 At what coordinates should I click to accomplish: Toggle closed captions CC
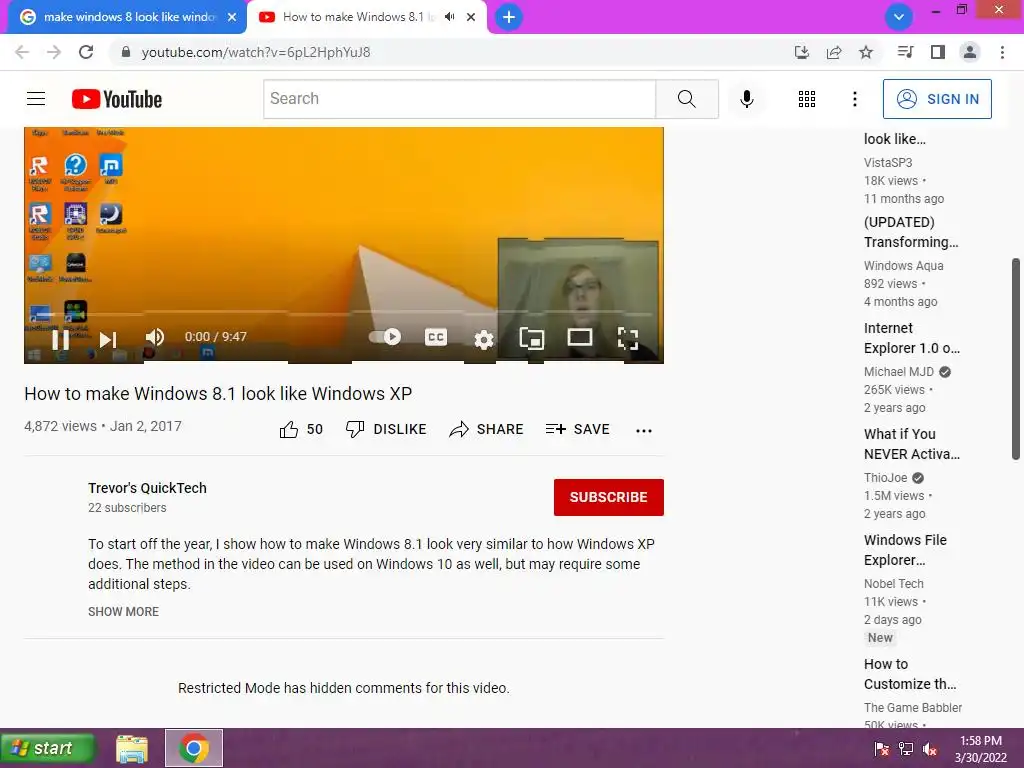(x=436, y=337)
